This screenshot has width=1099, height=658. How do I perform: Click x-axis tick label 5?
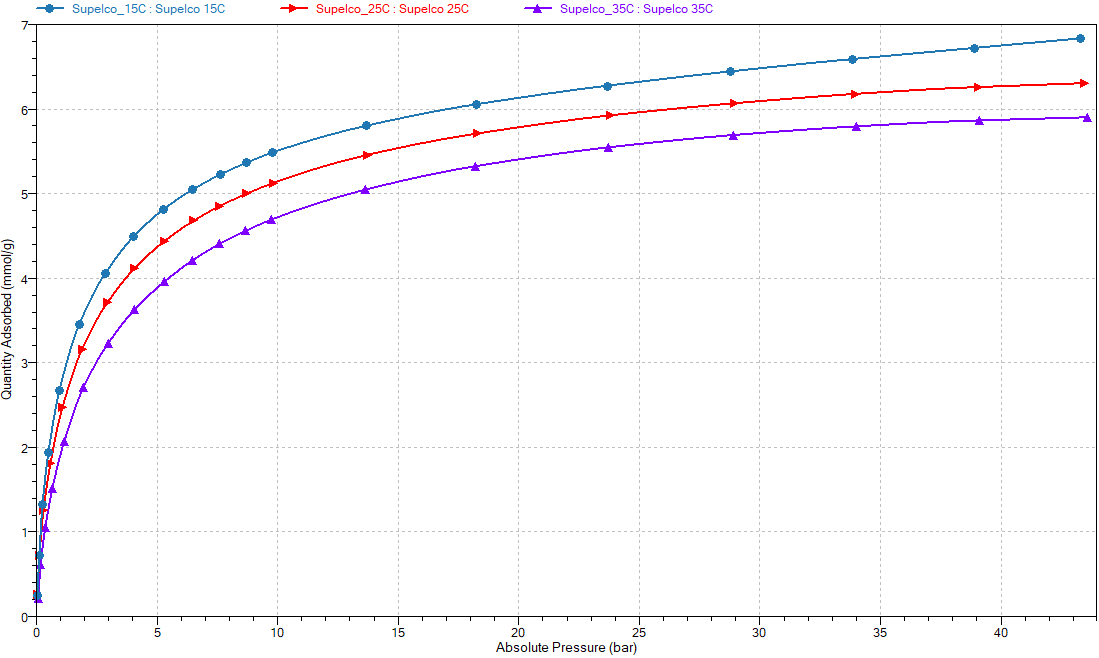pyautogui.click(x=157, y=633)
